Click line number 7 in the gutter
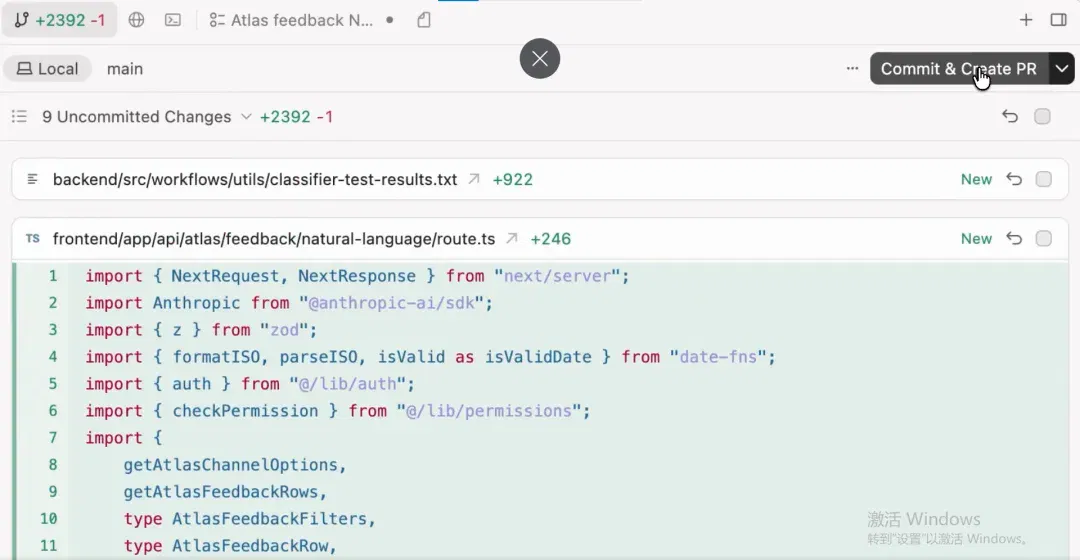Screen dimensions: 1080x560 (53, 438)
